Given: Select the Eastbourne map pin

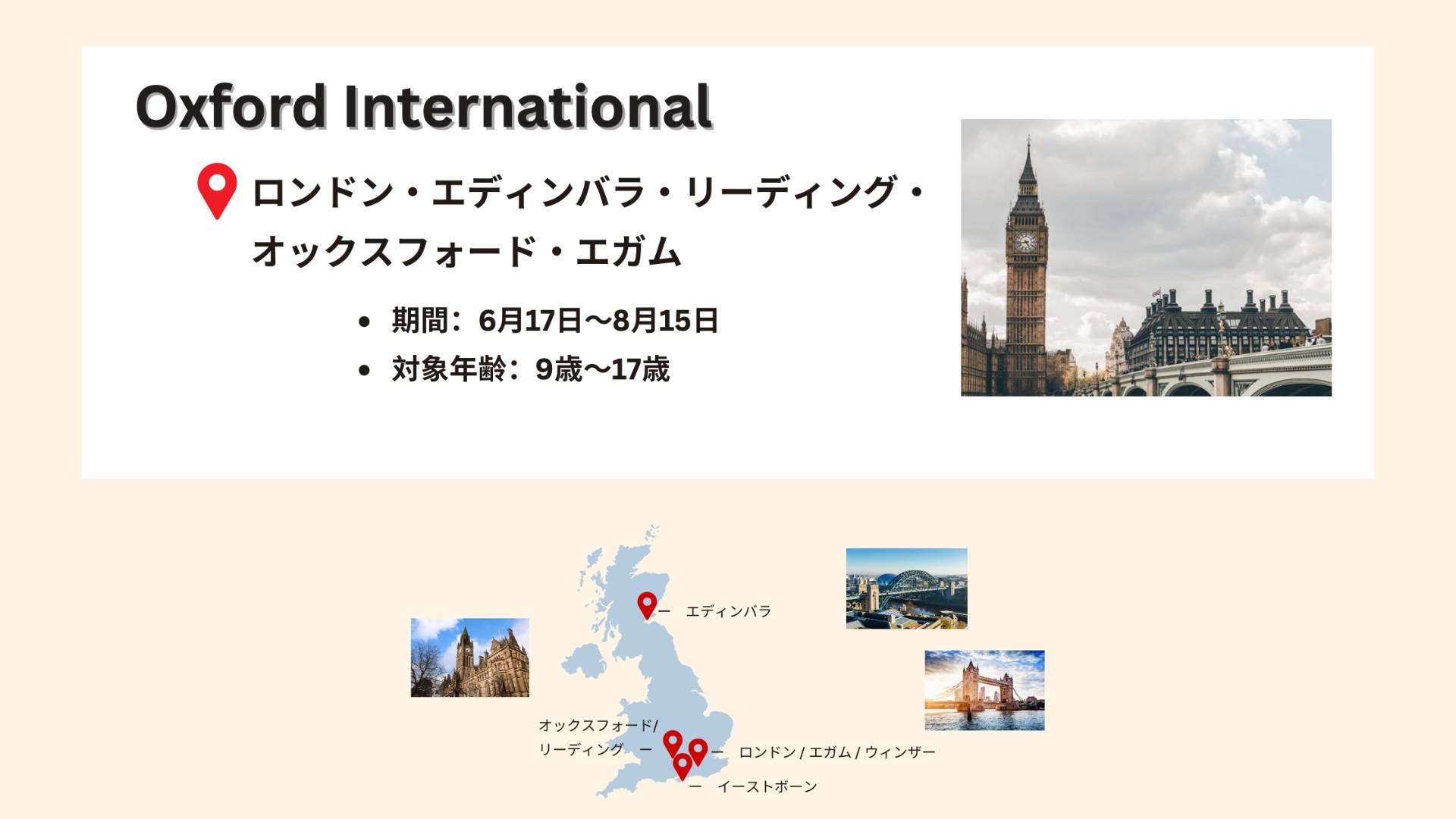Looking at the screenshot, I should pos(682,766).
